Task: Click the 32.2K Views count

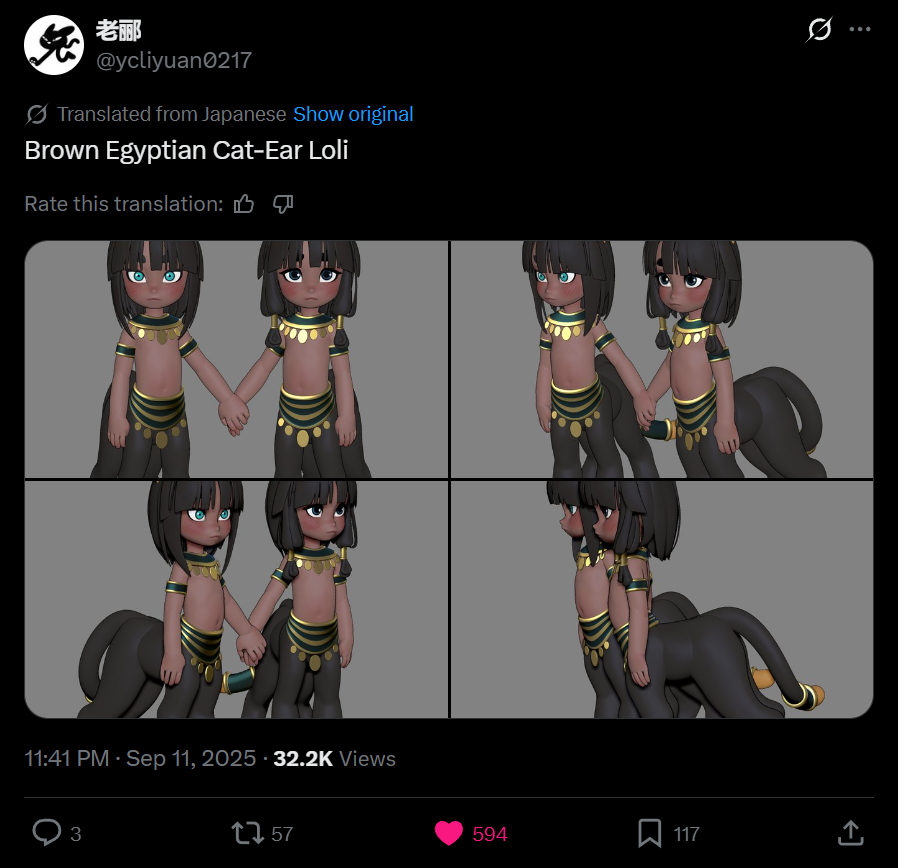Action: click(x=334, y=759)
